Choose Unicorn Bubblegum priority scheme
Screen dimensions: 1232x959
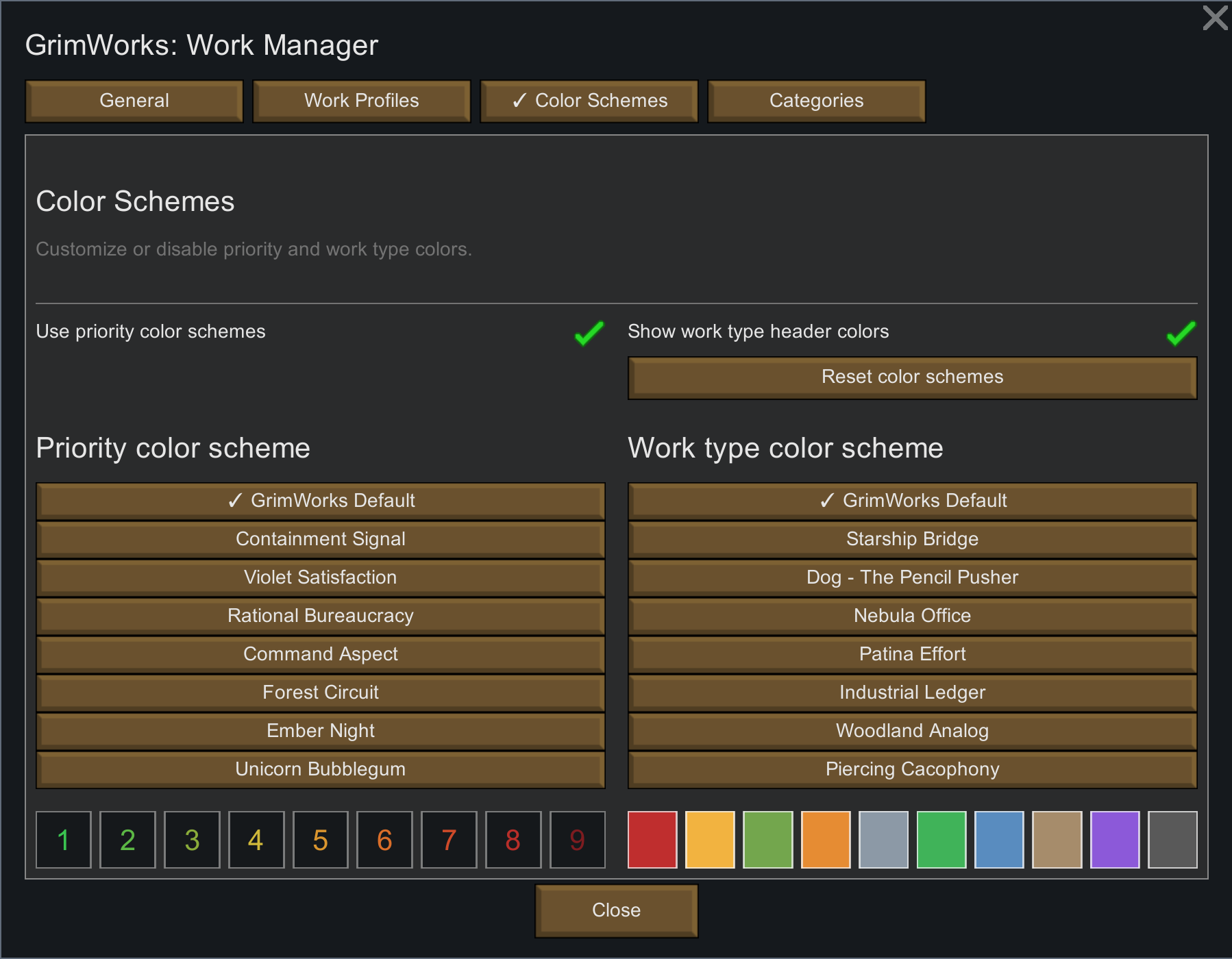pyautogui.click(x=321, y=769)
